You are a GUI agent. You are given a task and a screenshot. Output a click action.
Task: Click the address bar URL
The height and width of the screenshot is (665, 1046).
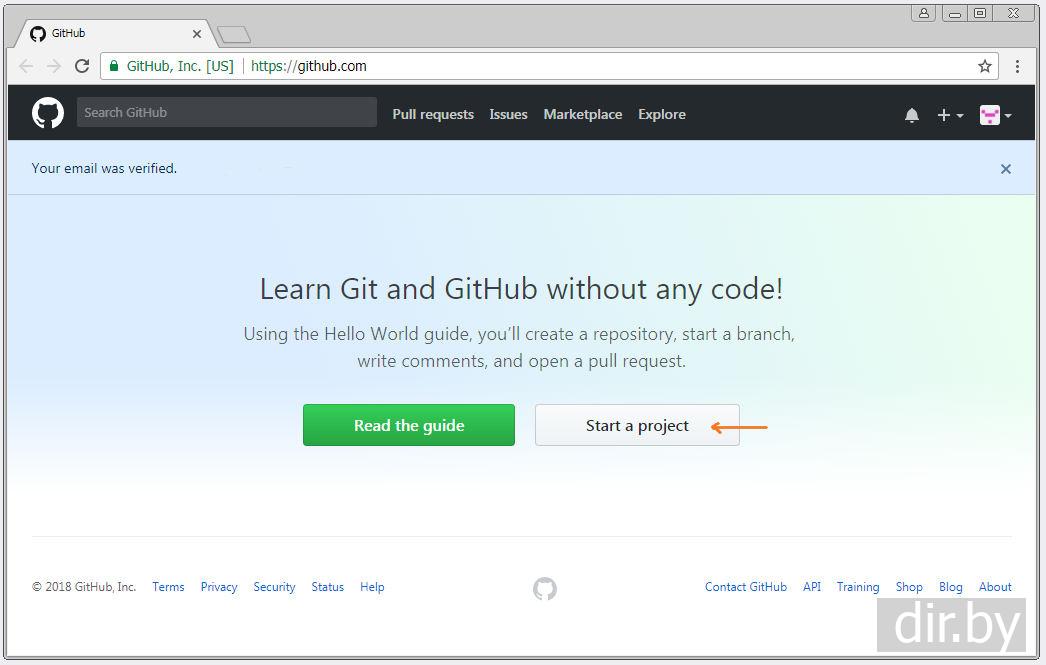(308, 66)
